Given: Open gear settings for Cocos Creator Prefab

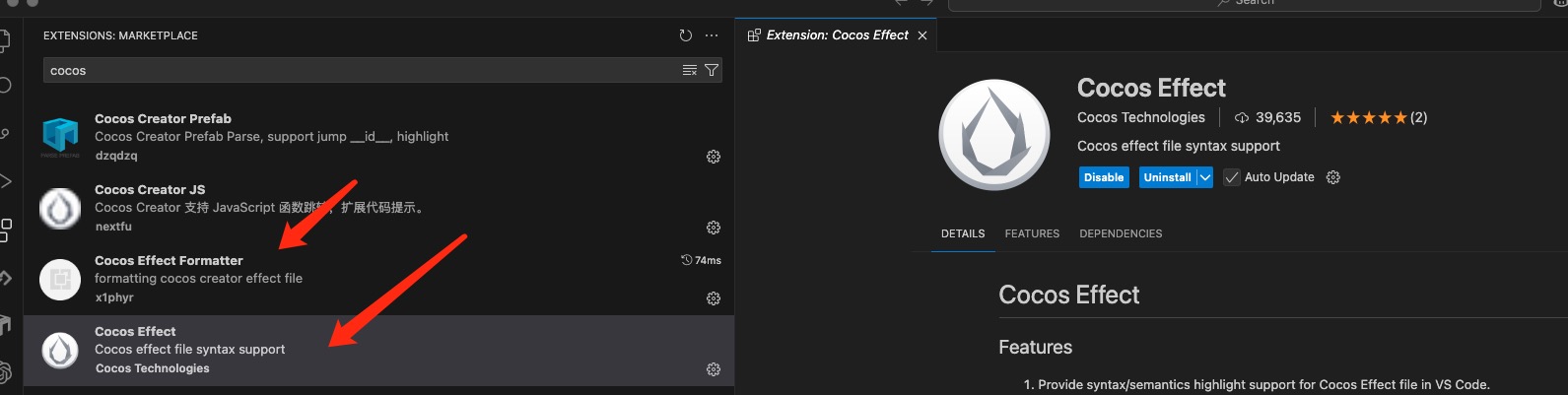Looking at the screenshot, I should point(714,157).
